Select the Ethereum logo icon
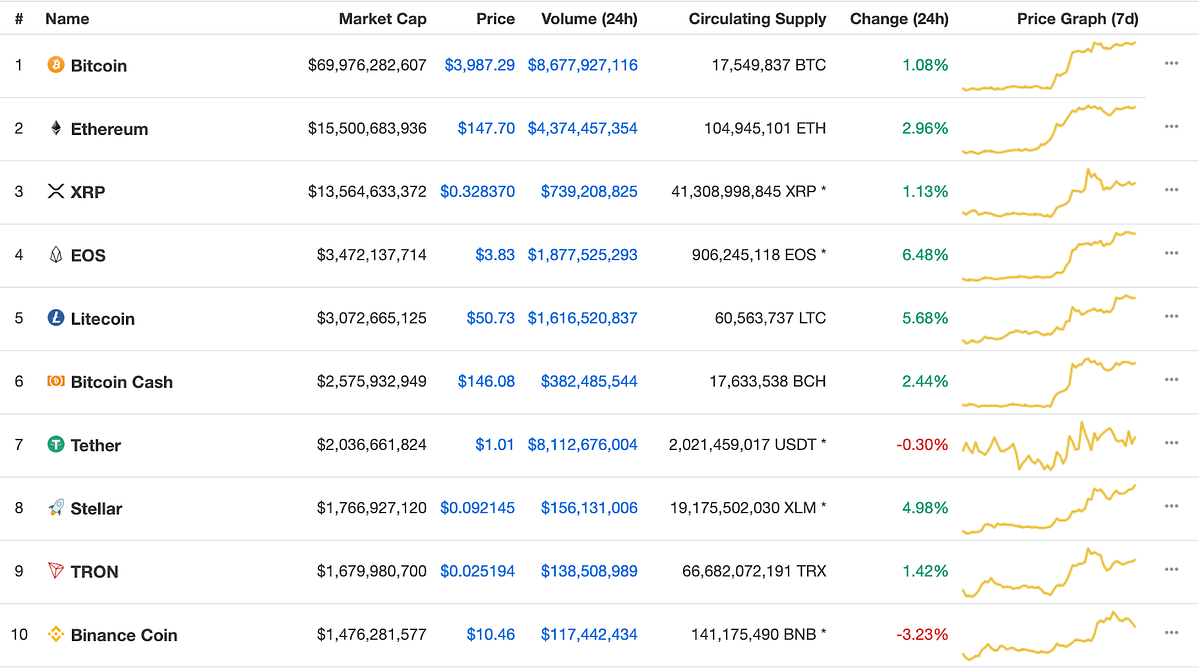1200x668 pixels. [55, 129]
